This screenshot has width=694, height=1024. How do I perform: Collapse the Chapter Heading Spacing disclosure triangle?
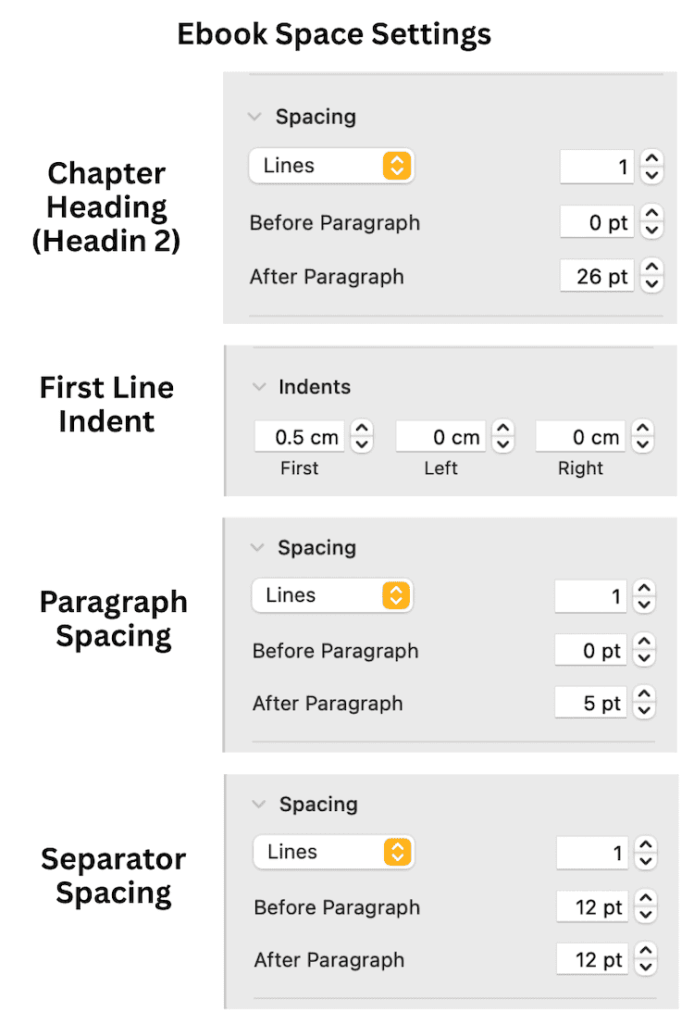(x=254, y=116)
